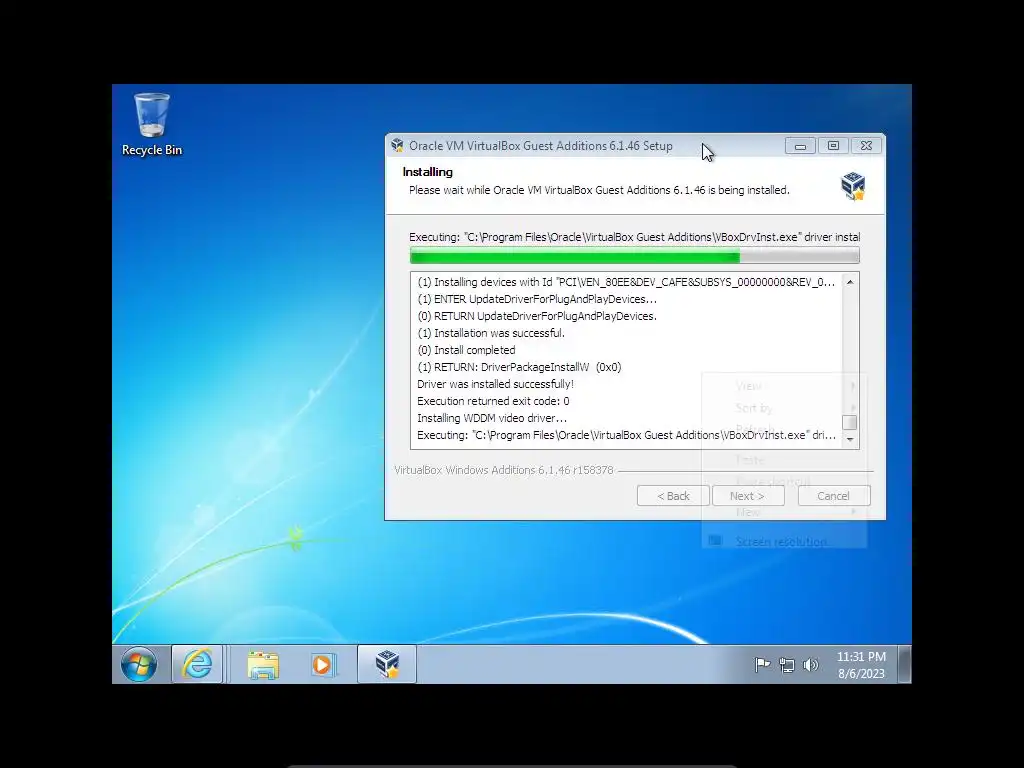Viewport: 1024px width, 768px height.
Task: Select 'ENTER UpdateDriverForPlugAndPlayDevices...' log line
Action: coord(537,299)
